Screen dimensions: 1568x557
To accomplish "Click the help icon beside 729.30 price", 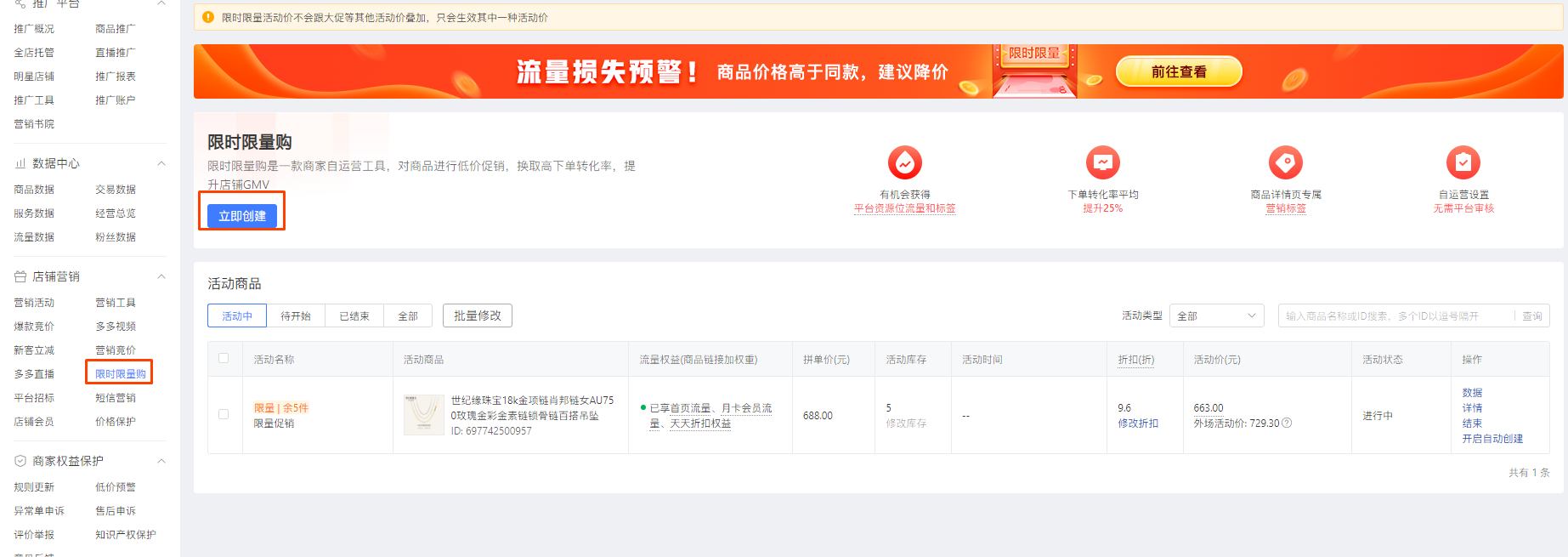I will tap(1287, 423).
